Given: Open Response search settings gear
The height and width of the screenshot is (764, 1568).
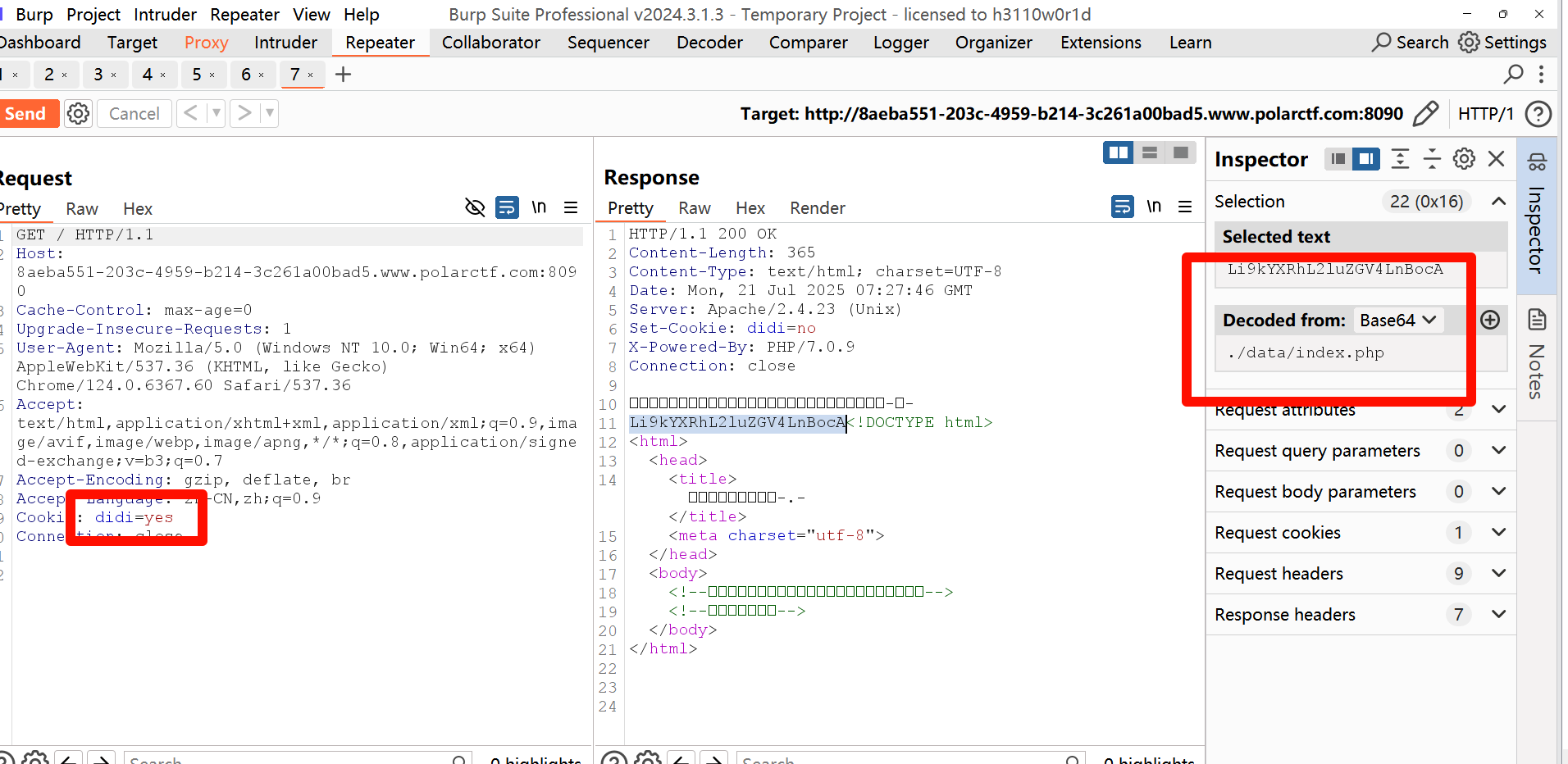Looking at the screenshot, I should (x=648, y=758).
